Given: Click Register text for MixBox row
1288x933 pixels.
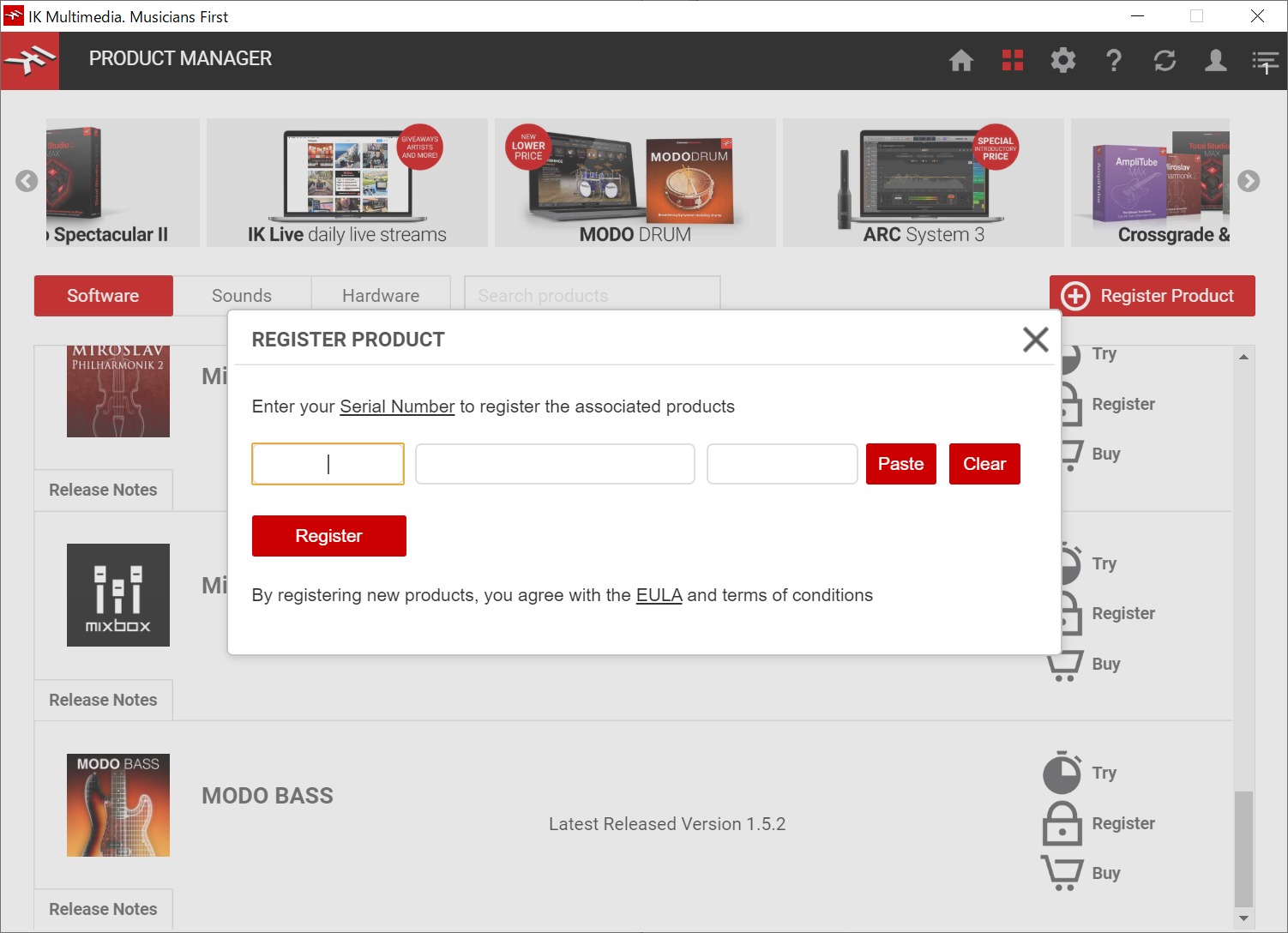Looking at the screenshot, I should [1123, 613].
